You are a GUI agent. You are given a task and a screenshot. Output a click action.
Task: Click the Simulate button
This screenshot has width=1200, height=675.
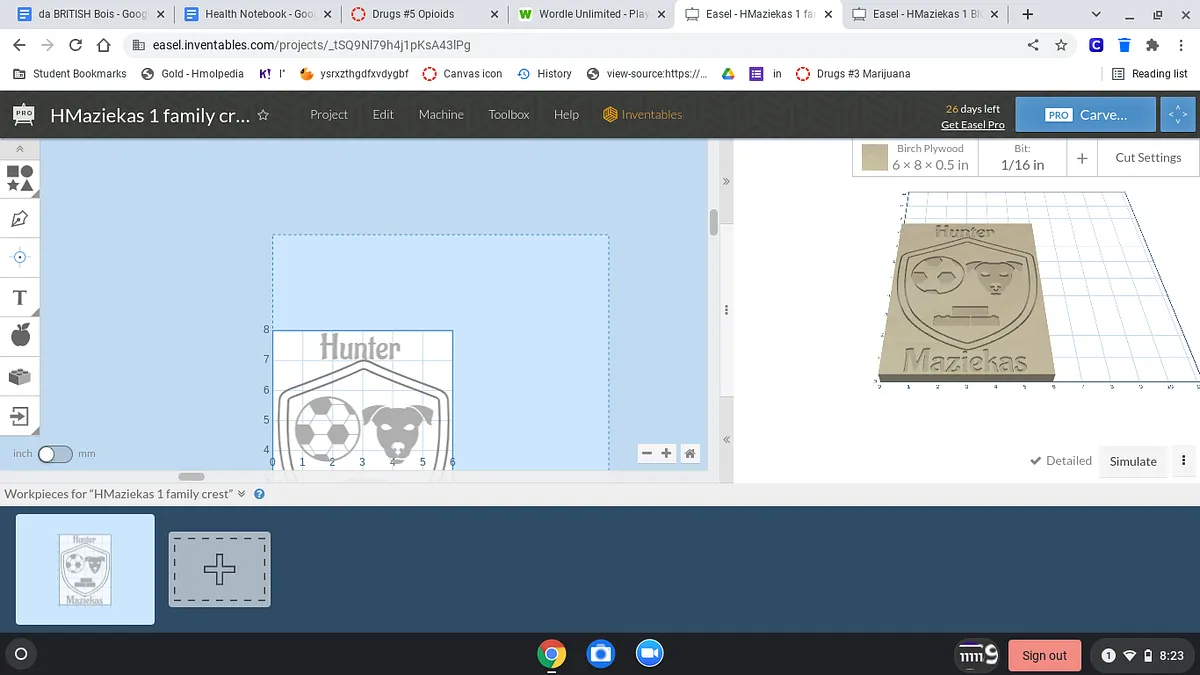pyautogui.click(x=1132, y=461)
